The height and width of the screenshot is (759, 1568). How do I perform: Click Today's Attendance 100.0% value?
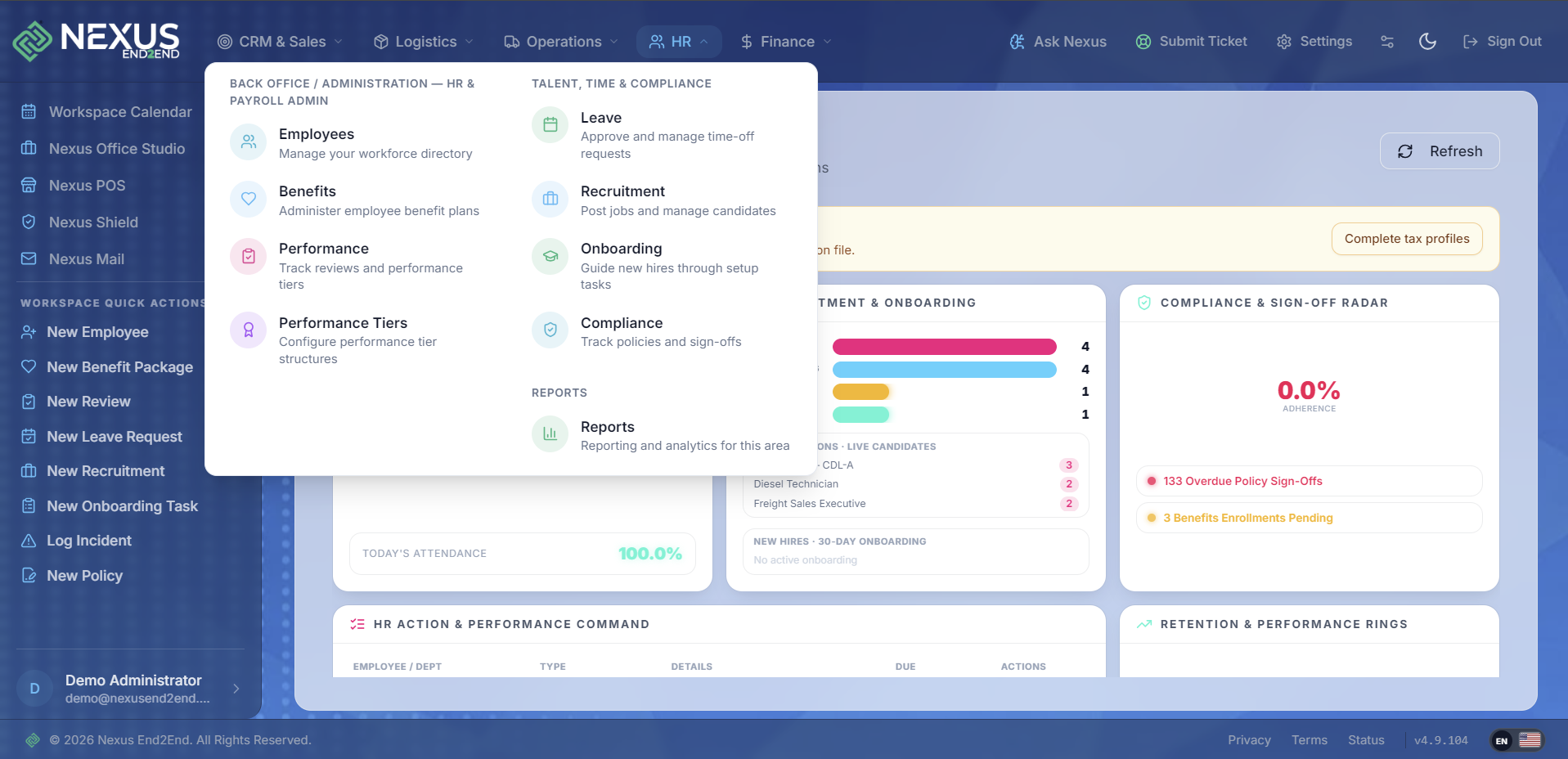(649, 554)
